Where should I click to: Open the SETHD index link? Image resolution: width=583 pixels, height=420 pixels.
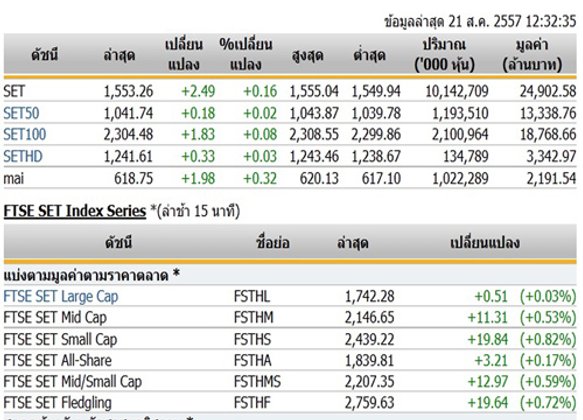click(23, 156)
